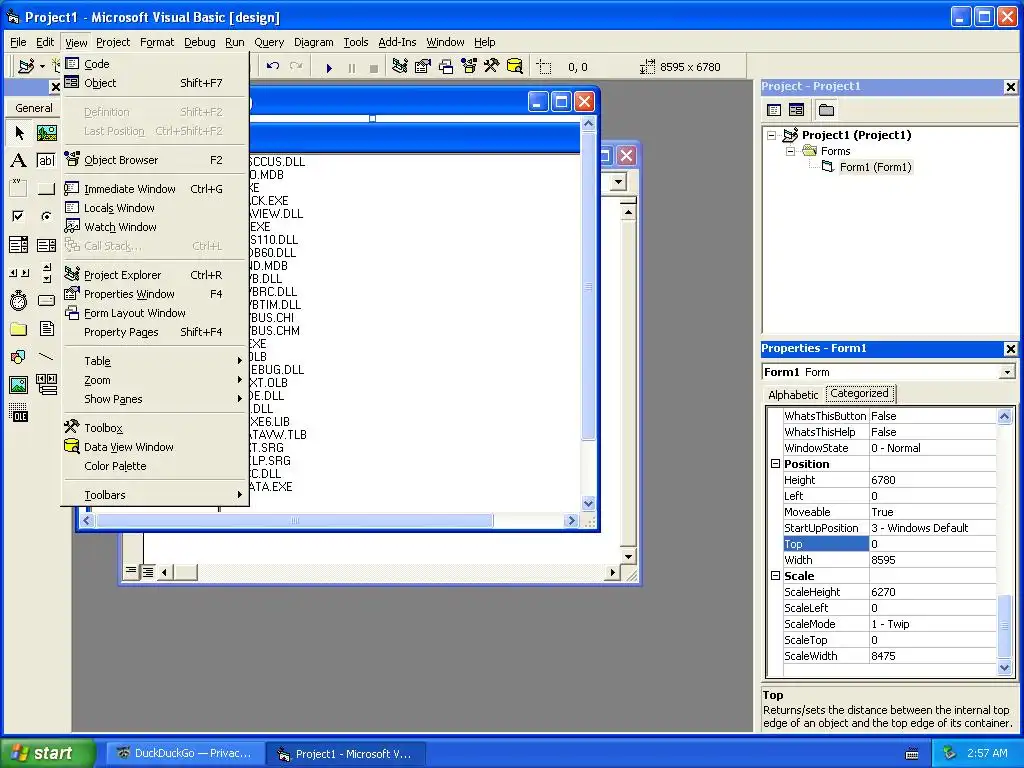Open the Table submenu
This screenshot has height=768, width=1024.
[x=155, y=361]
